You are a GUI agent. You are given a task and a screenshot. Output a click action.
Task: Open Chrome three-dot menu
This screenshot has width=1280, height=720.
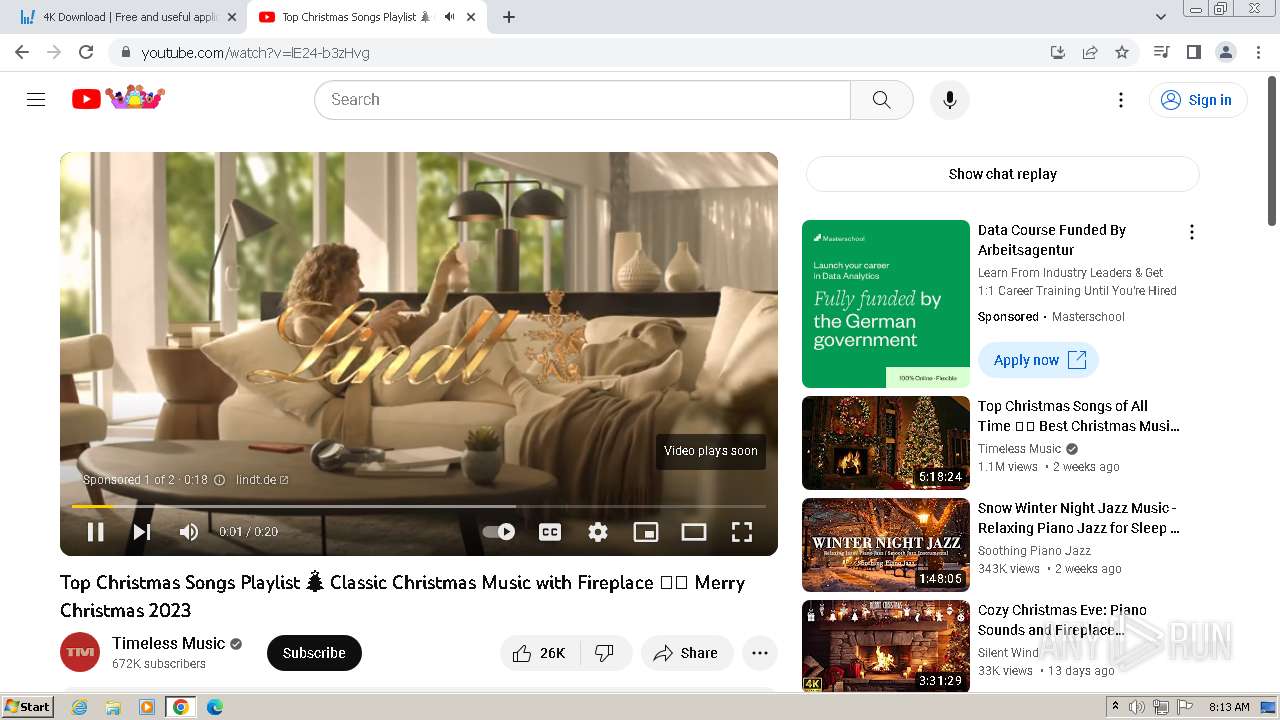click(x=1258, y=52)
